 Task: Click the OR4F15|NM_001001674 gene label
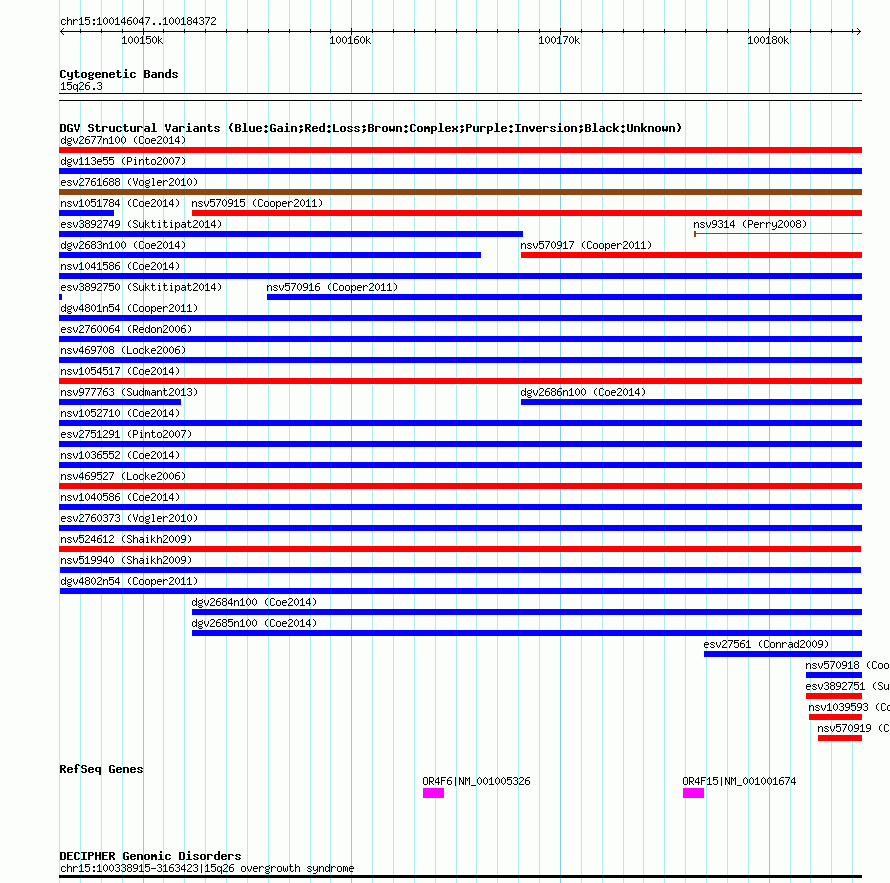point(739,781)
